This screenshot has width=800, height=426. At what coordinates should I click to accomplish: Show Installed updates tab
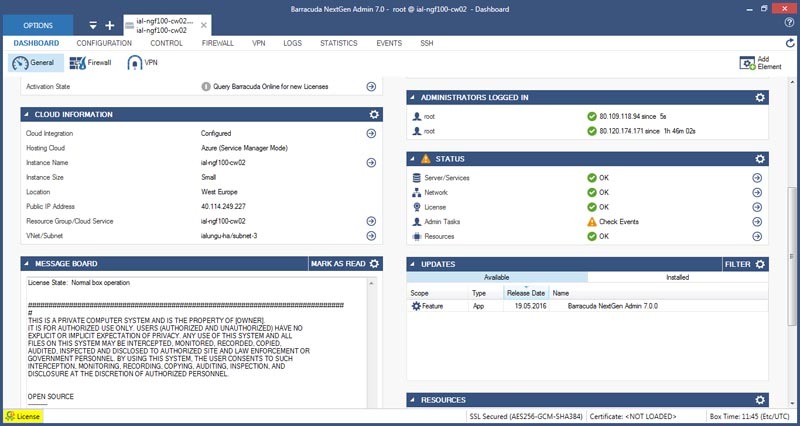tap(678, 278)
